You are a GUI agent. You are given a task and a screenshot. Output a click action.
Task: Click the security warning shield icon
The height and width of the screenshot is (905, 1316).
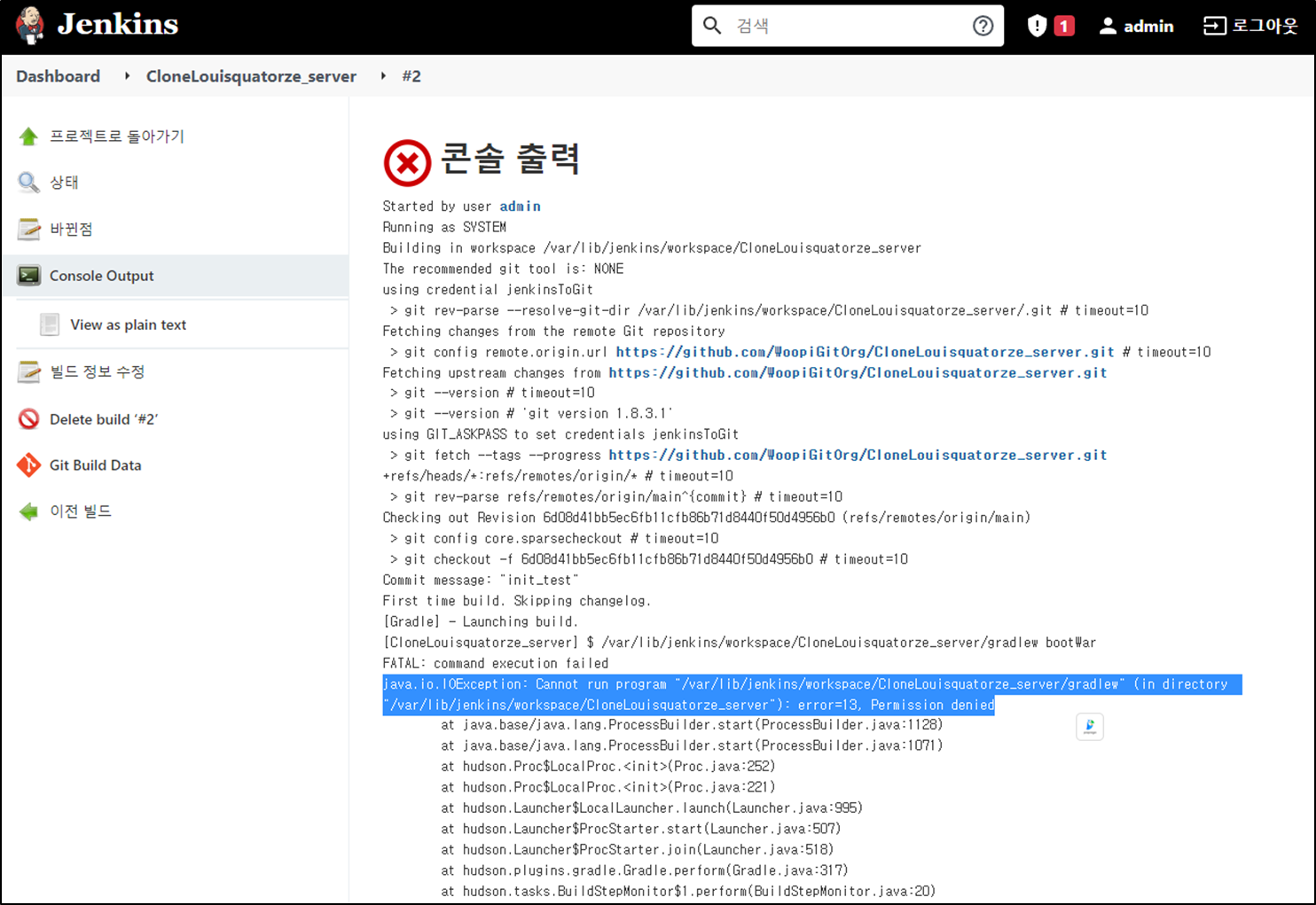coord(1037,26)
